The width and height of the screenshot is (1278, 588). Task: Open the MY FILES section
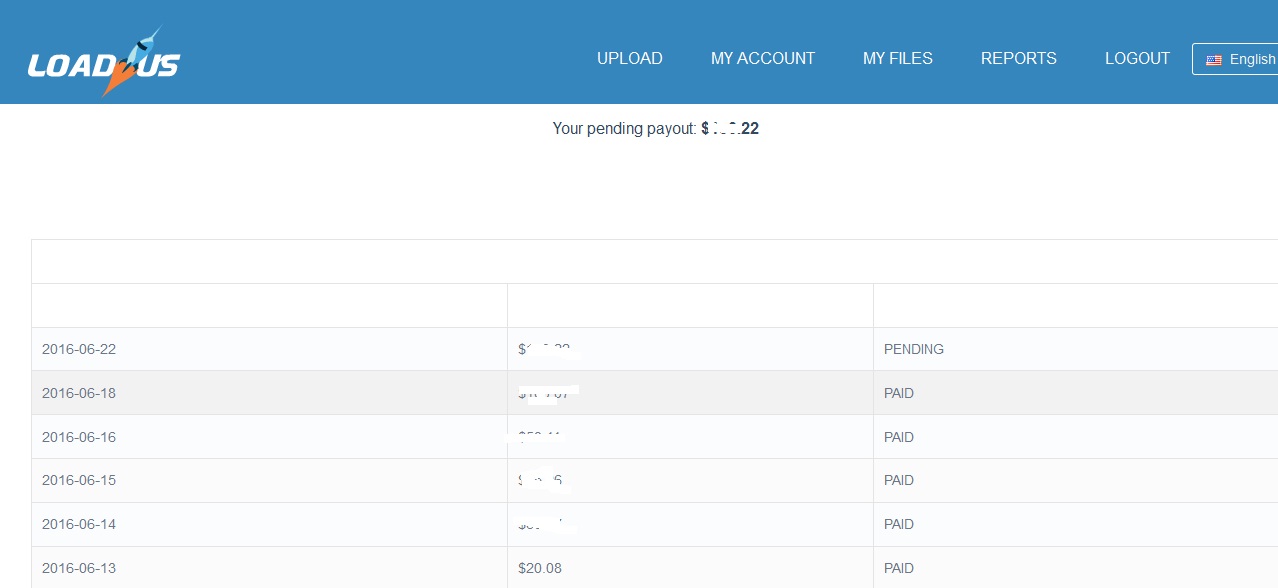tap(898, 59)
